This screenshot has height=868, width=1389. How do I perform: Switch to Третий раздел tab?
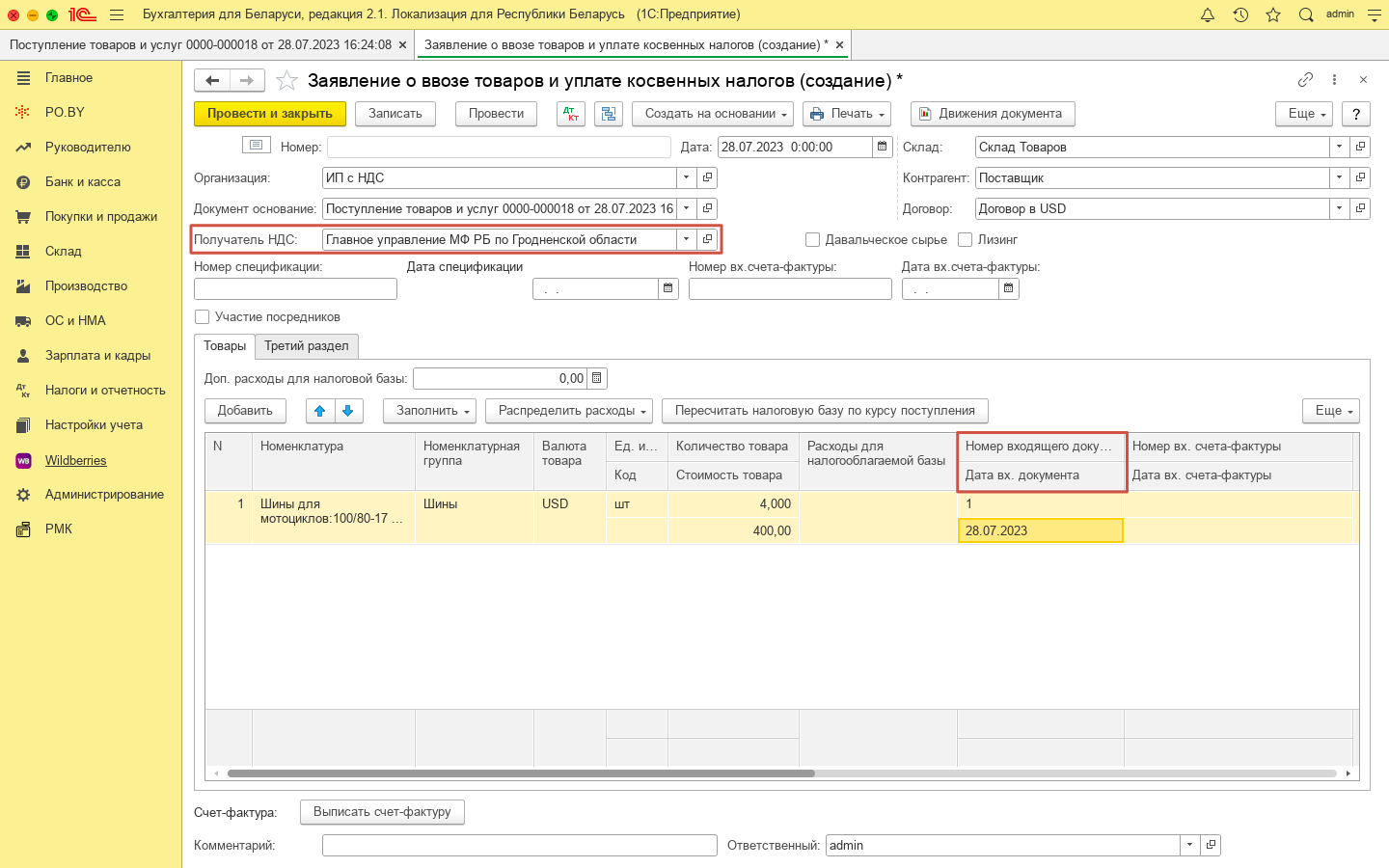(307, 346)
